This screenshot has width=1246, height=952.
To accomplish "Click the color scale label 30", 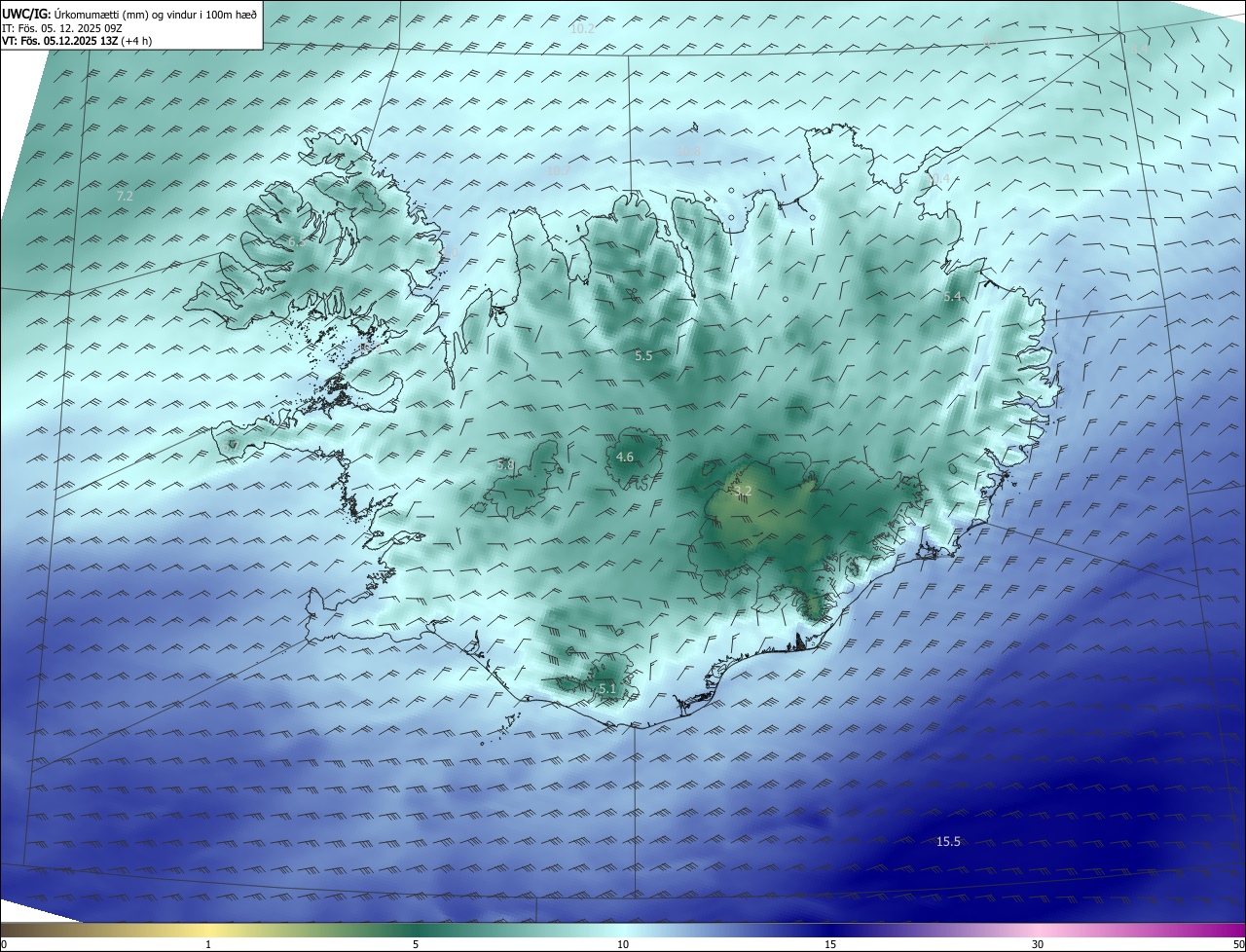I will (x=1038, y=944).
